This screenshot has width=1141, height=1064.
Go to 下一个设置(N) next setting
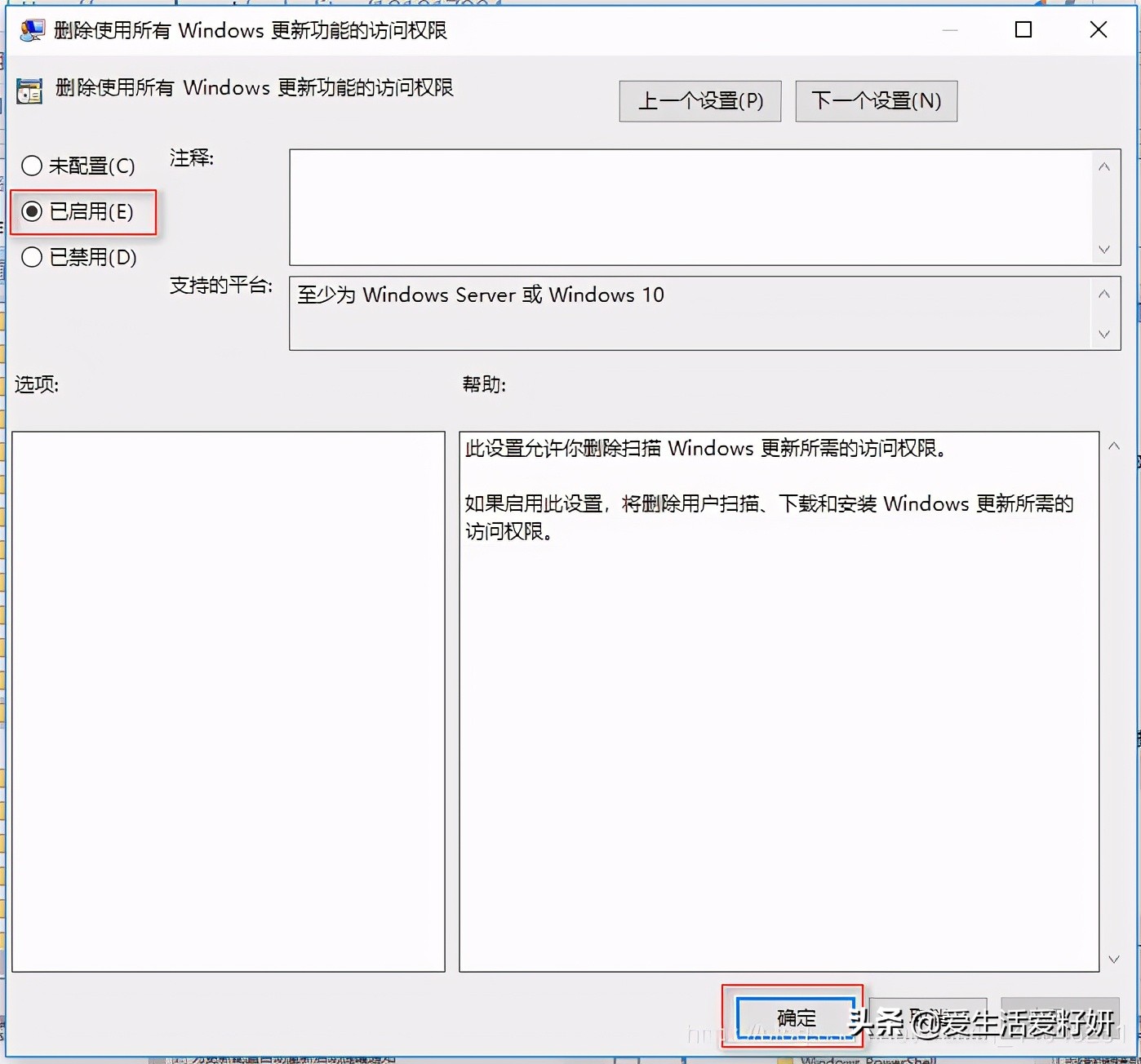tap(877, 101)
